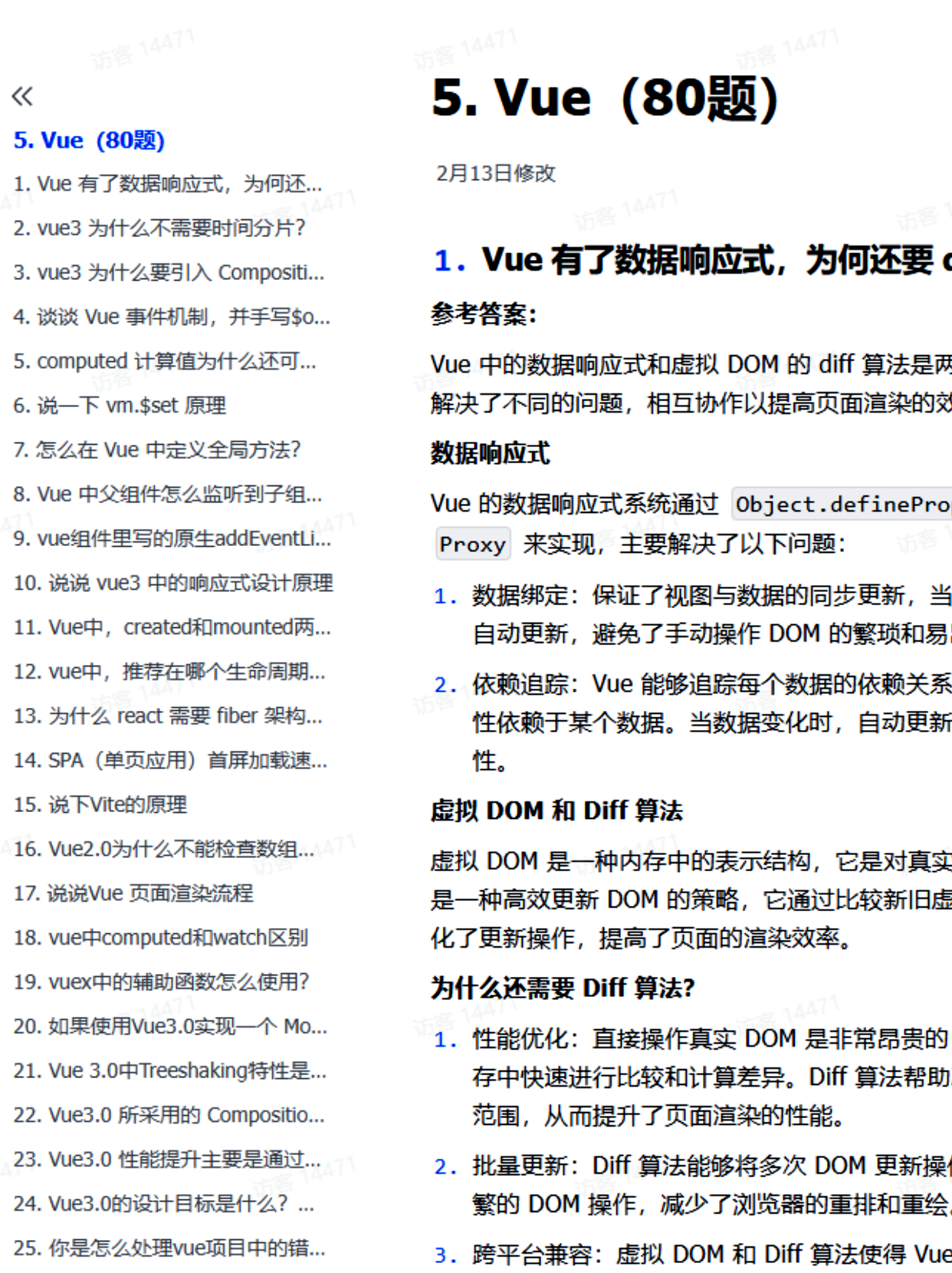Screen dimensions: 952x1273
Task: Click the 数据响应式 subheading
Action: tap(491, 453)
